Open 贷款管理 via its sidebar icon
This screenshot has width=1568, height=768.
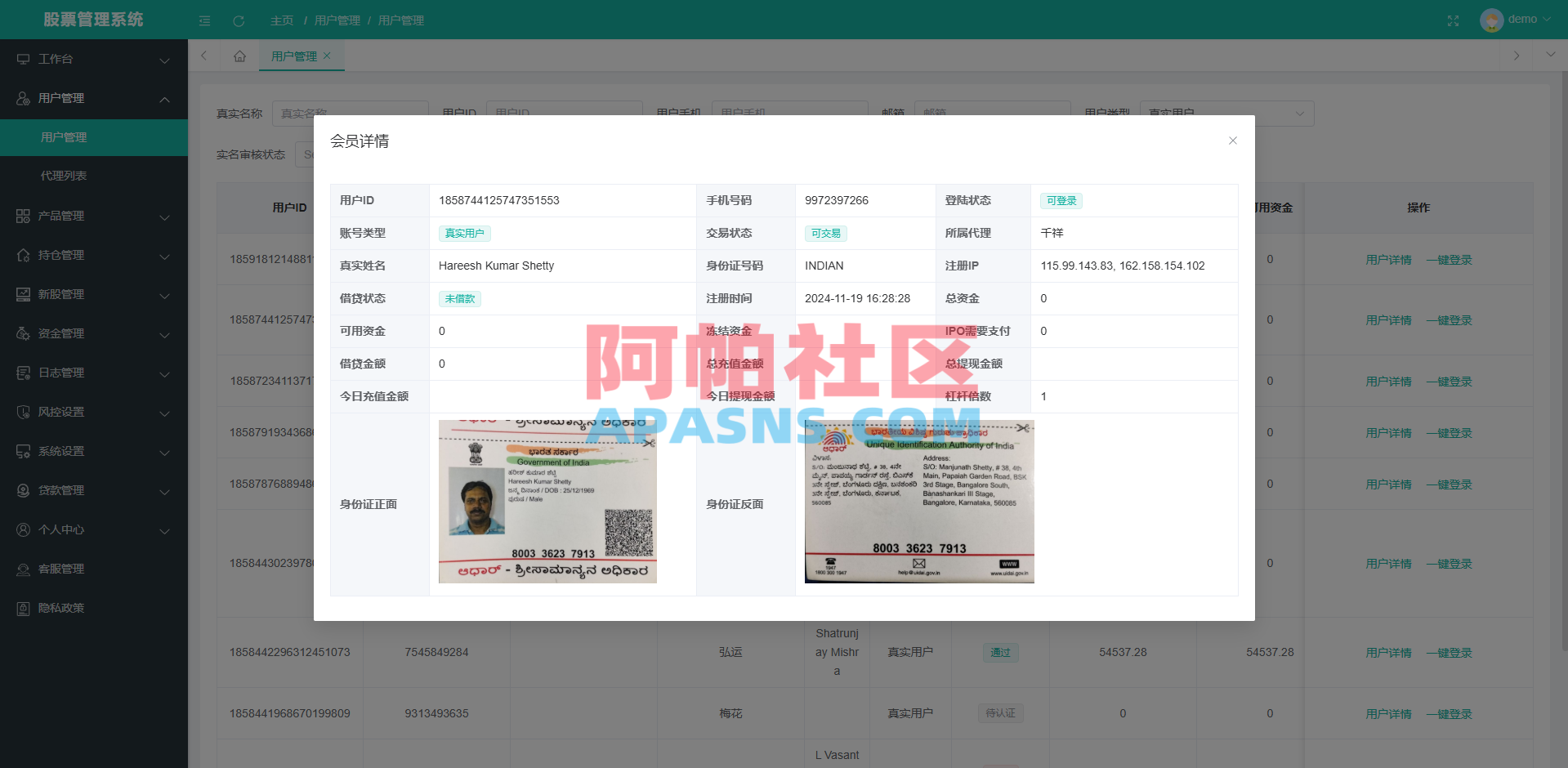point(23,489)
